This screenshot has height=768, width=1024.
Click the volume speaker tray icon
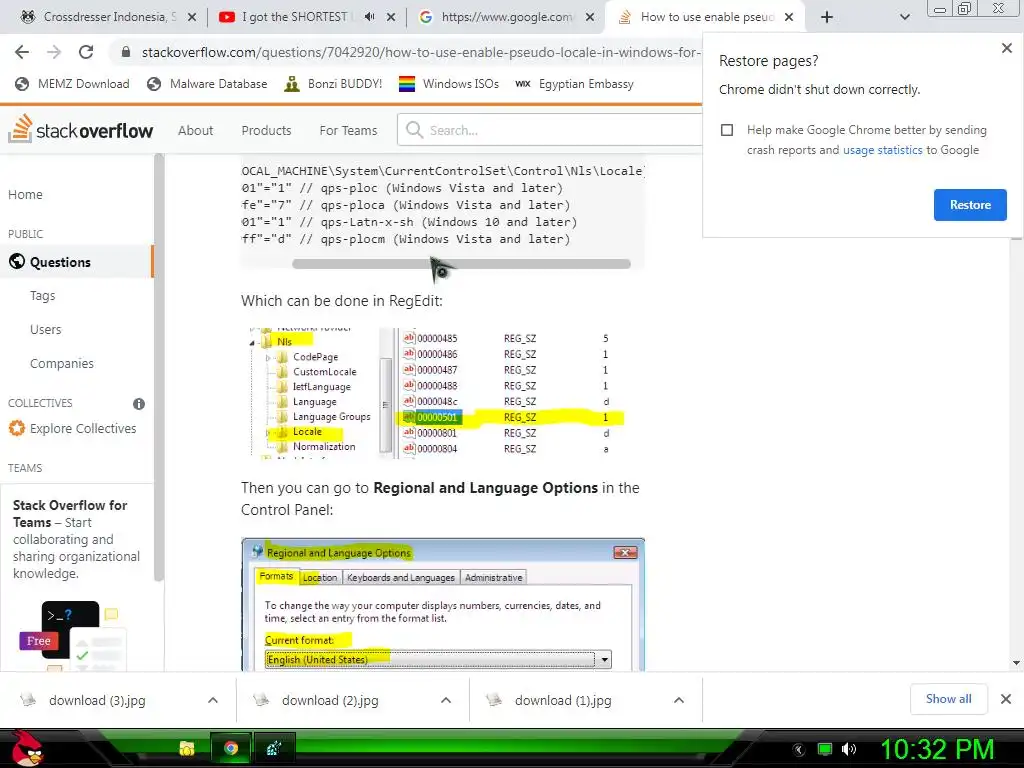click(x=849, y=749)
